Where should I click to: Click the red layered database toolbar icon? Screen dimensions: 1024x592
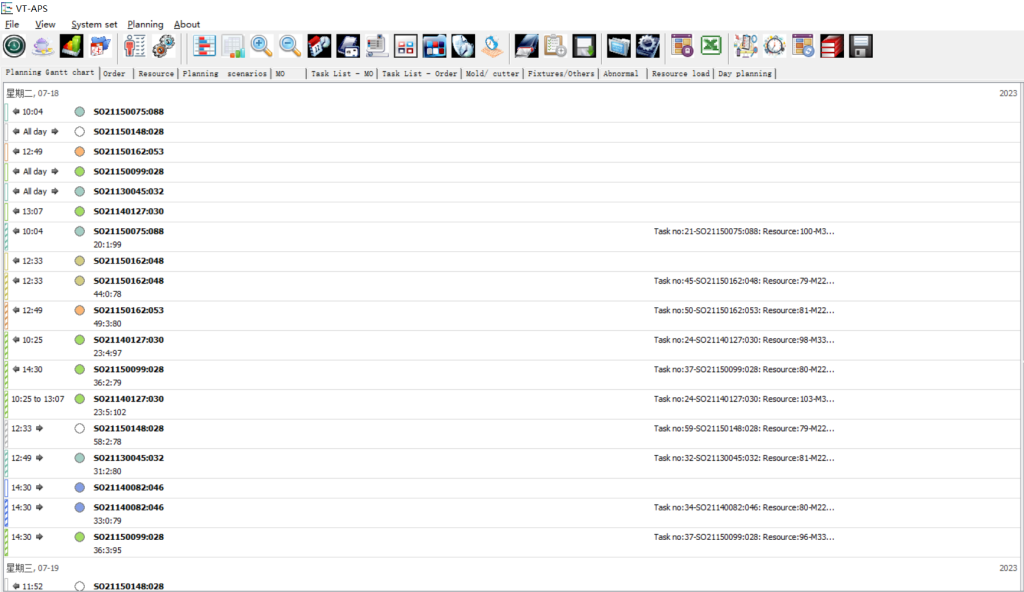(x=831, y=45)
